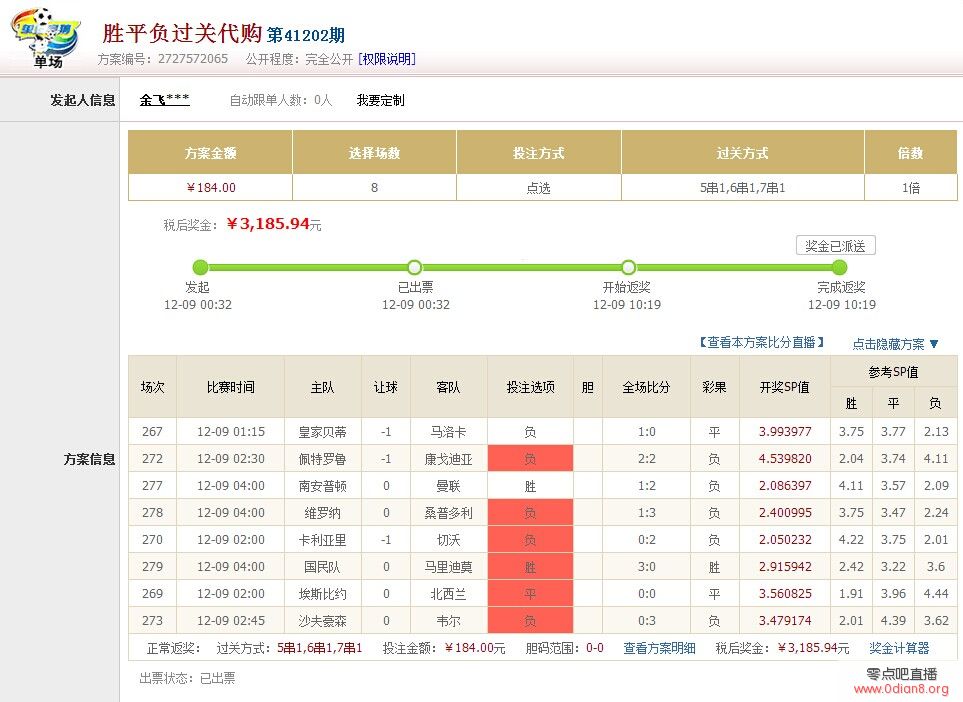This screenshot has width=963, height=702.
Task: Click home team 维罗纳
Action: [x=322, y=513]
